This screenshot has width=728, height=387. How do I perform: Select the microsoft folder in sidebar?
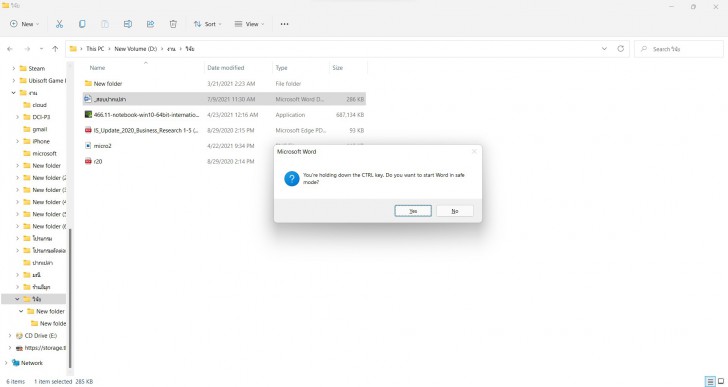tap(44, 153)
